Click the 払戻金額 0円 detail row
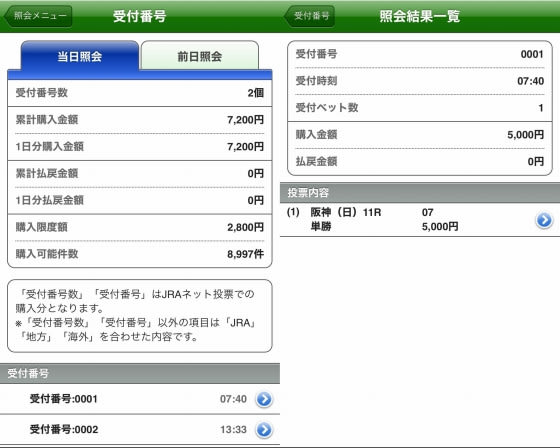This screenshot has width=560, height=448. pyautogui.click(x=420, y=162)
